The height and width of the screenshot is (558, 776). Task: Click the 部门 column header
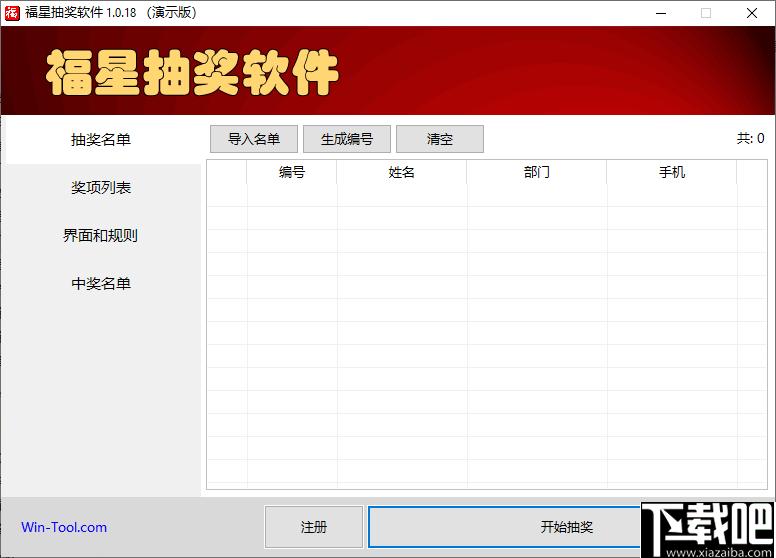[x=537, y=172]
